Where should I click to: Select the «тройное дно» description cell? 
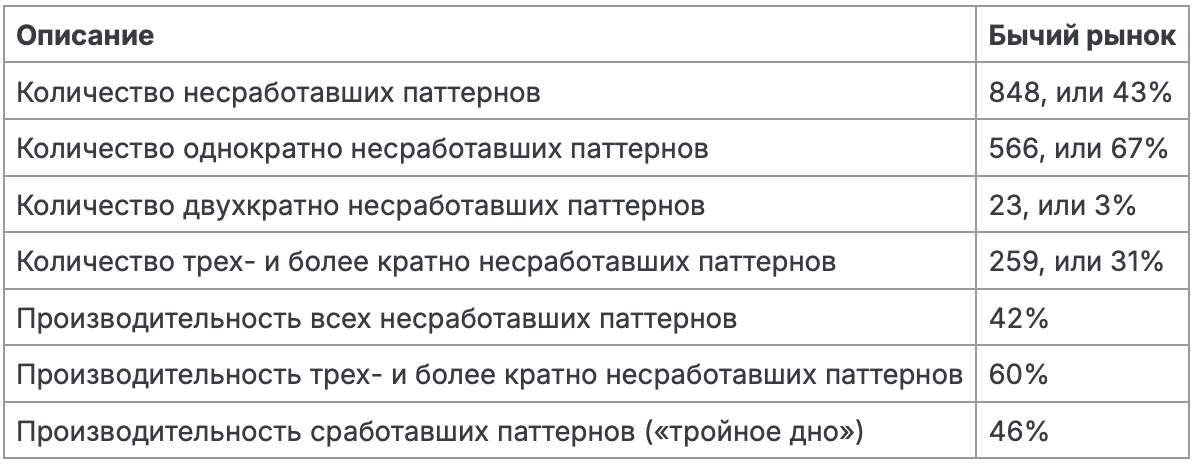(x=490, y=430)
